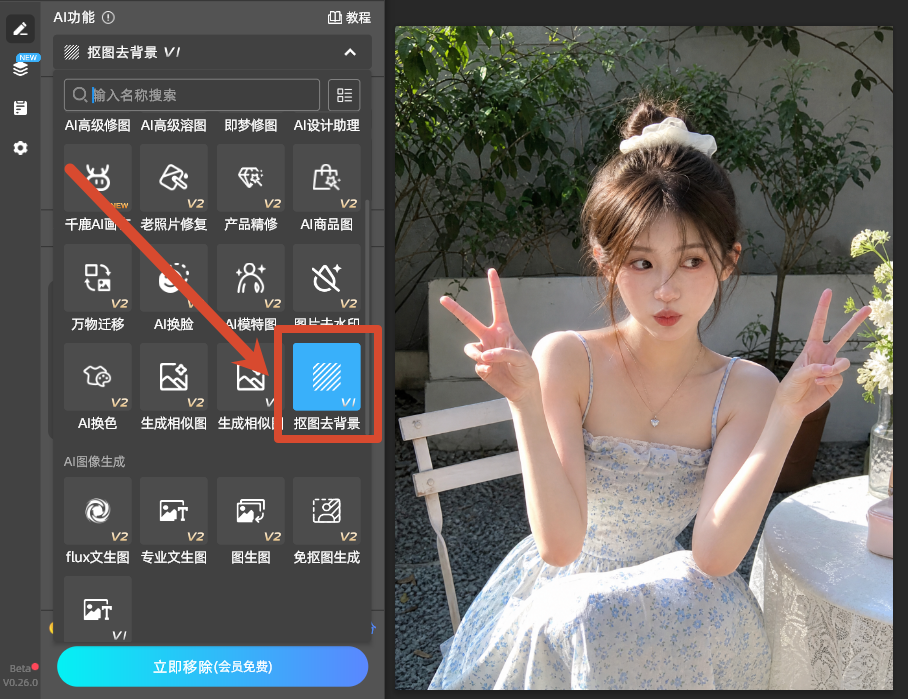Screen dimensions: 908x699
Task: Click the 立即移除(会员免费) button
Action: click(x=213, y=667)
